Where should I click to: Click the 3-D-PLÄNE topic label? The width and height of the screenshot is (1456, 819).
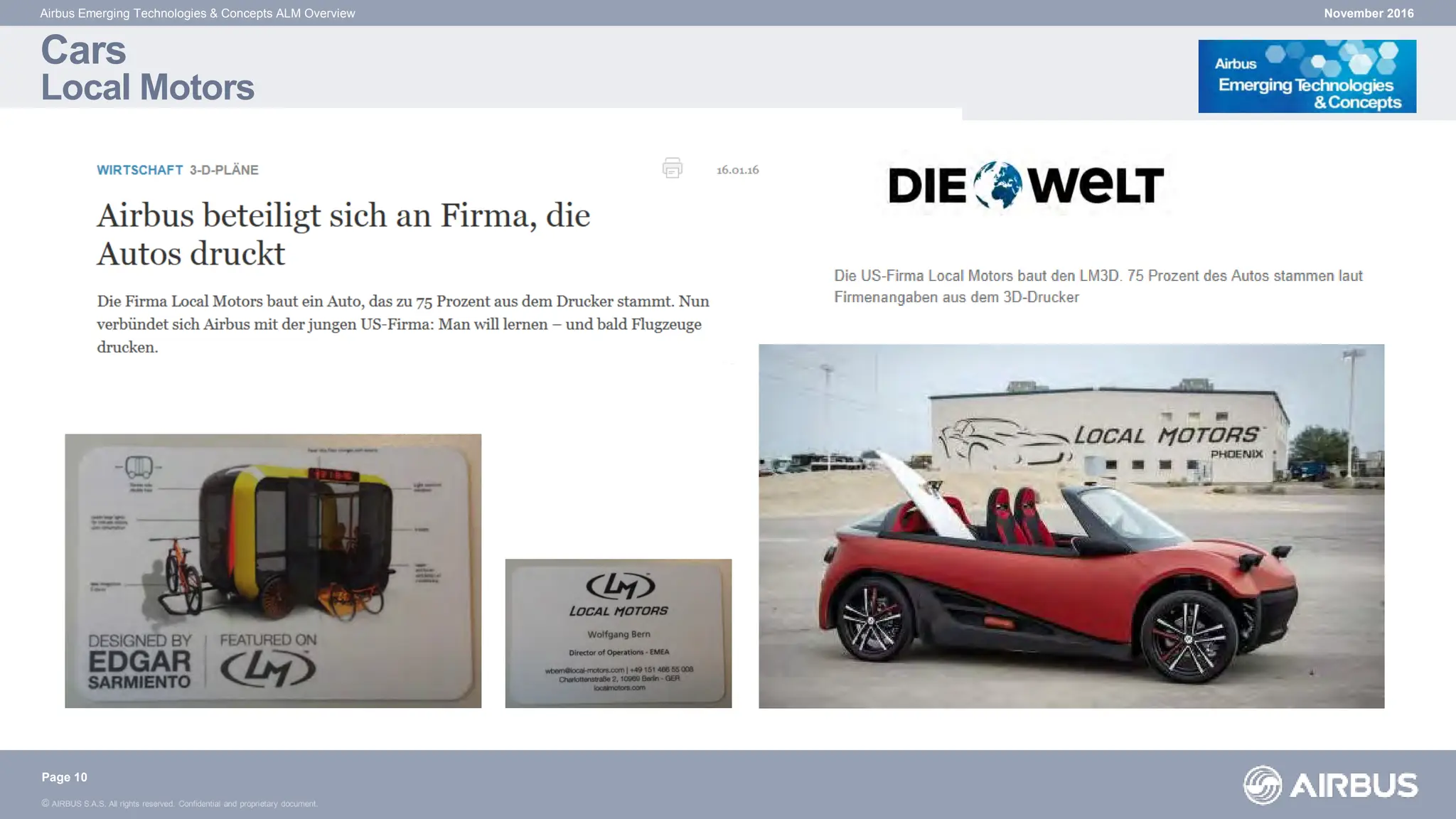[224, 170]
